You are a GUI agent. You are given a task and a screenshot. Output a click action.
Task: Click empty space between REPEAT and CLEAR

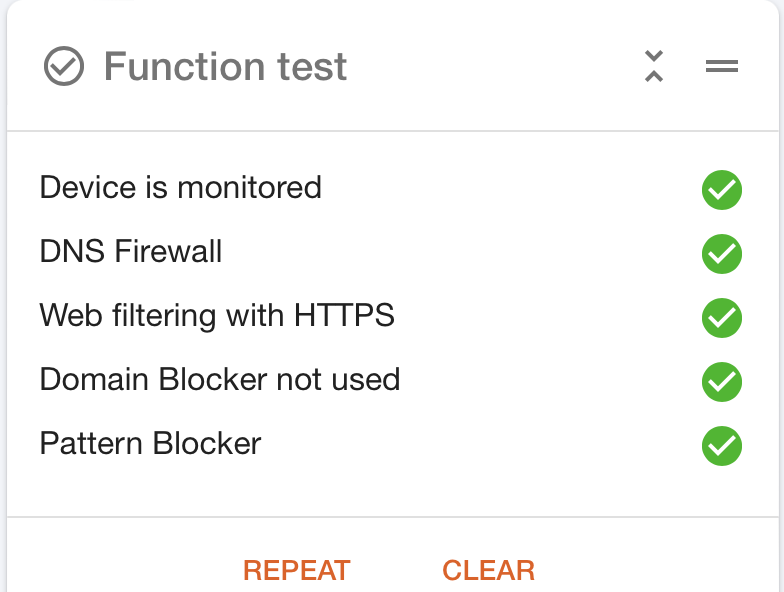[396, 570]
